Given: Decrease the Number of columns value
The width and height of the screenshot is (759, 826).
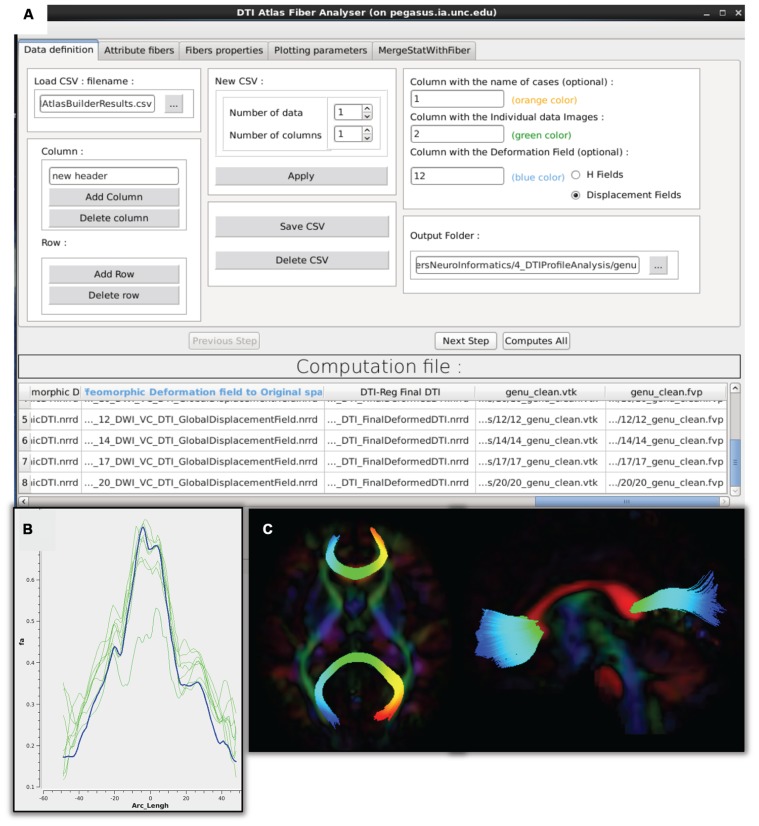Looking at the screenshot, I should (367, 139).
